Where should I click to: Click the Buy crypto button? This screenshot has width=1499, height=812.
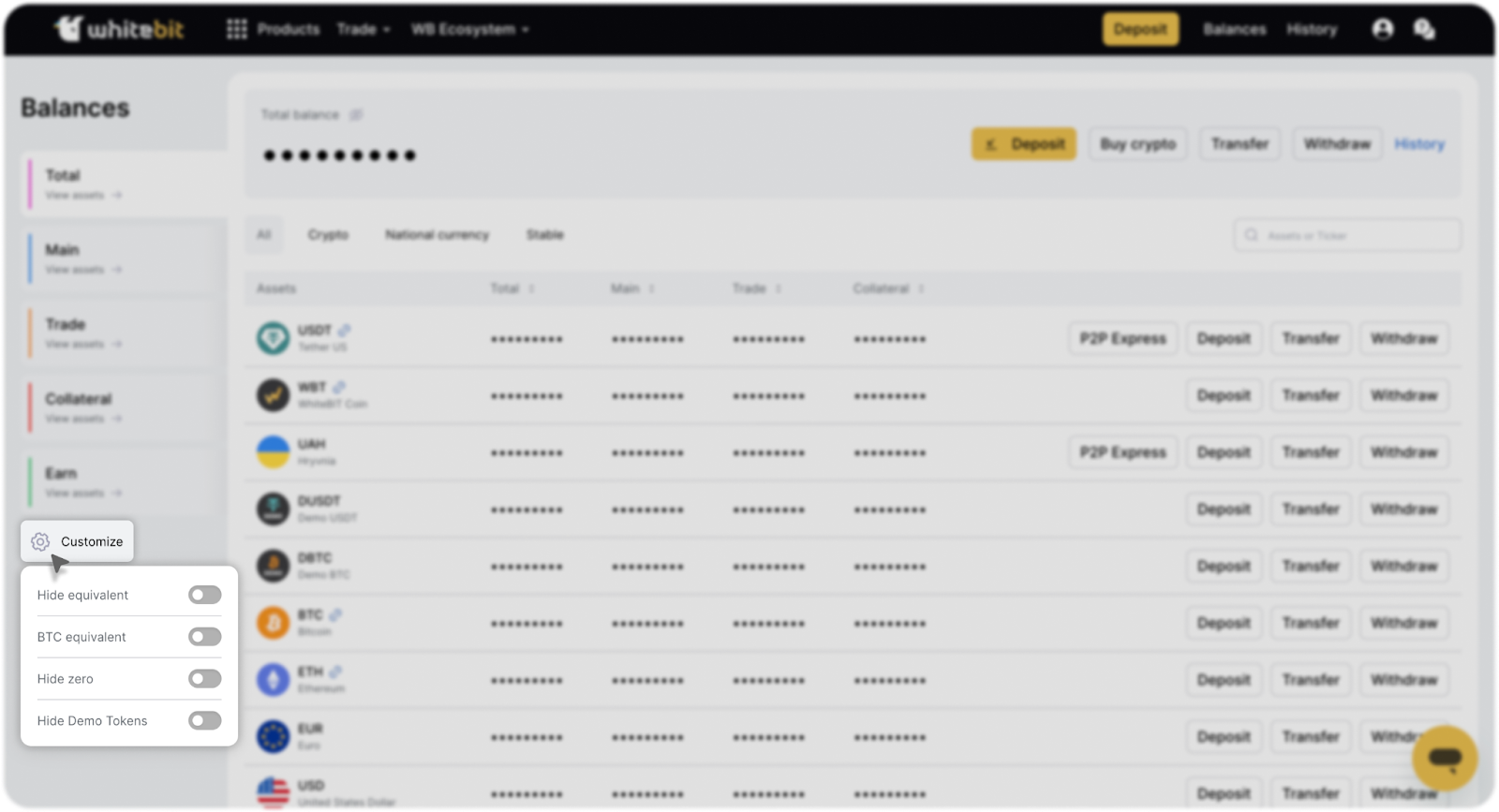[1137, 144]
